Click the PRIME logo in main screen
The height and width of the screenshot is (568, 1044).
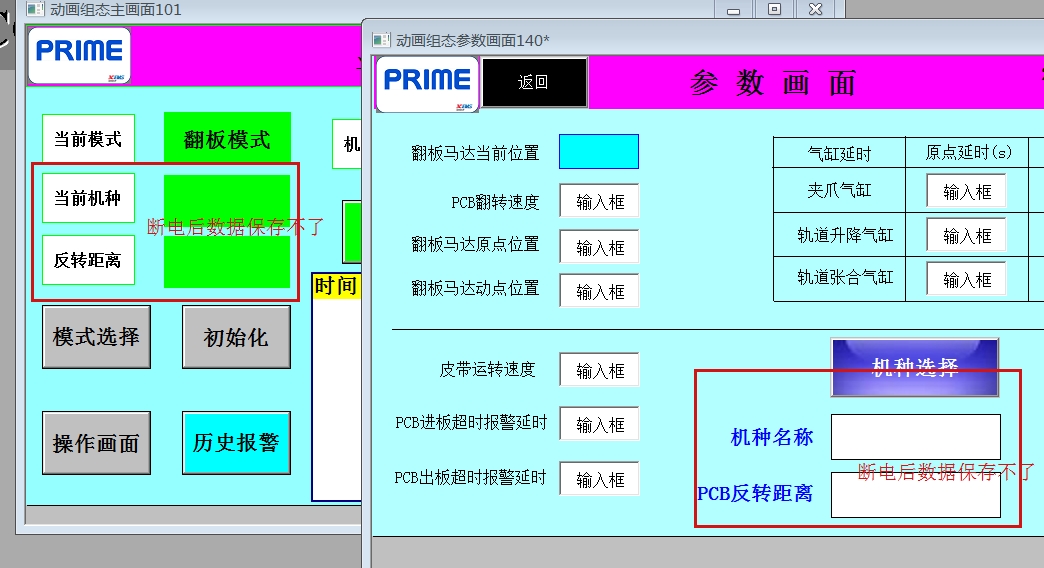click(x=79, y=54)
